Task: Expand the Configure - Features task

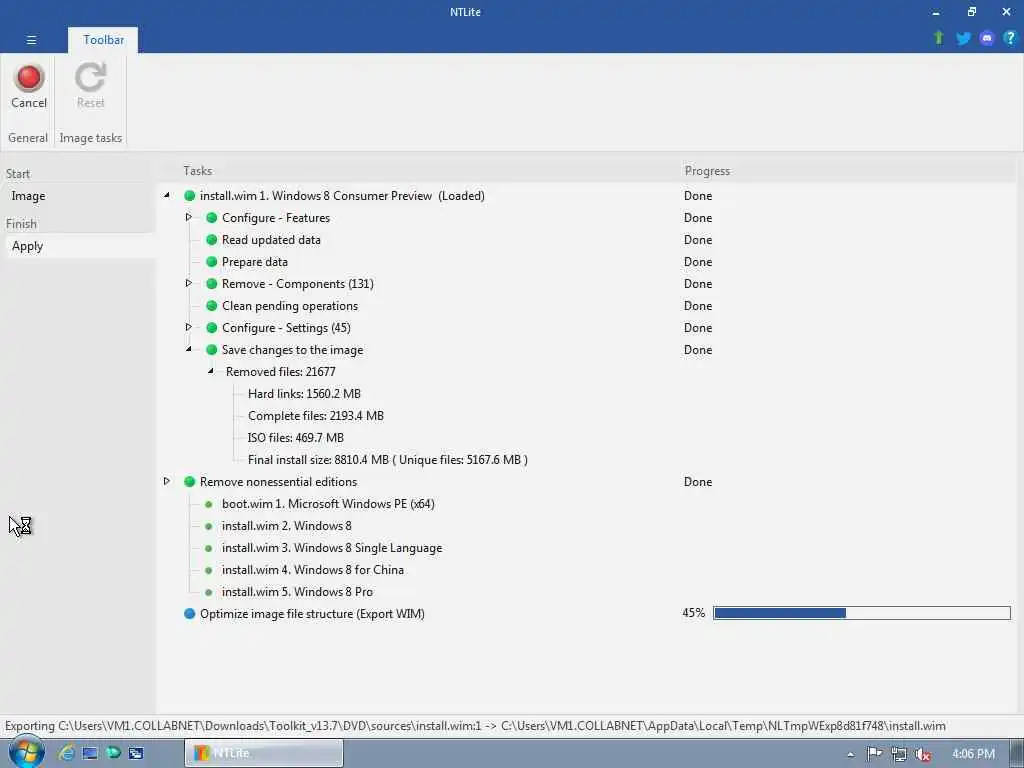Action: tap(189, 217)
